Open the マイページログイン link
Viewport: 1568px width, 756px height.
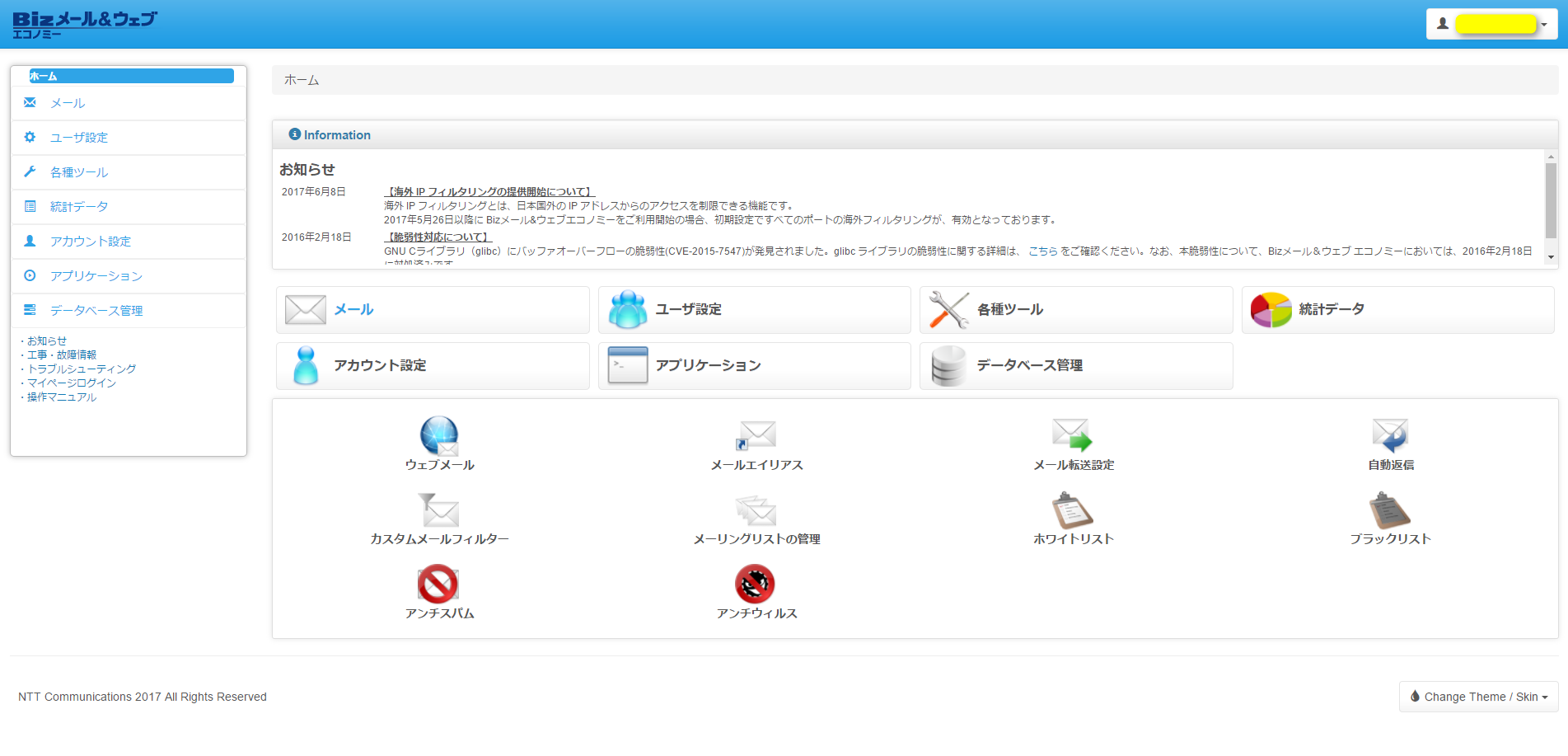72,383
